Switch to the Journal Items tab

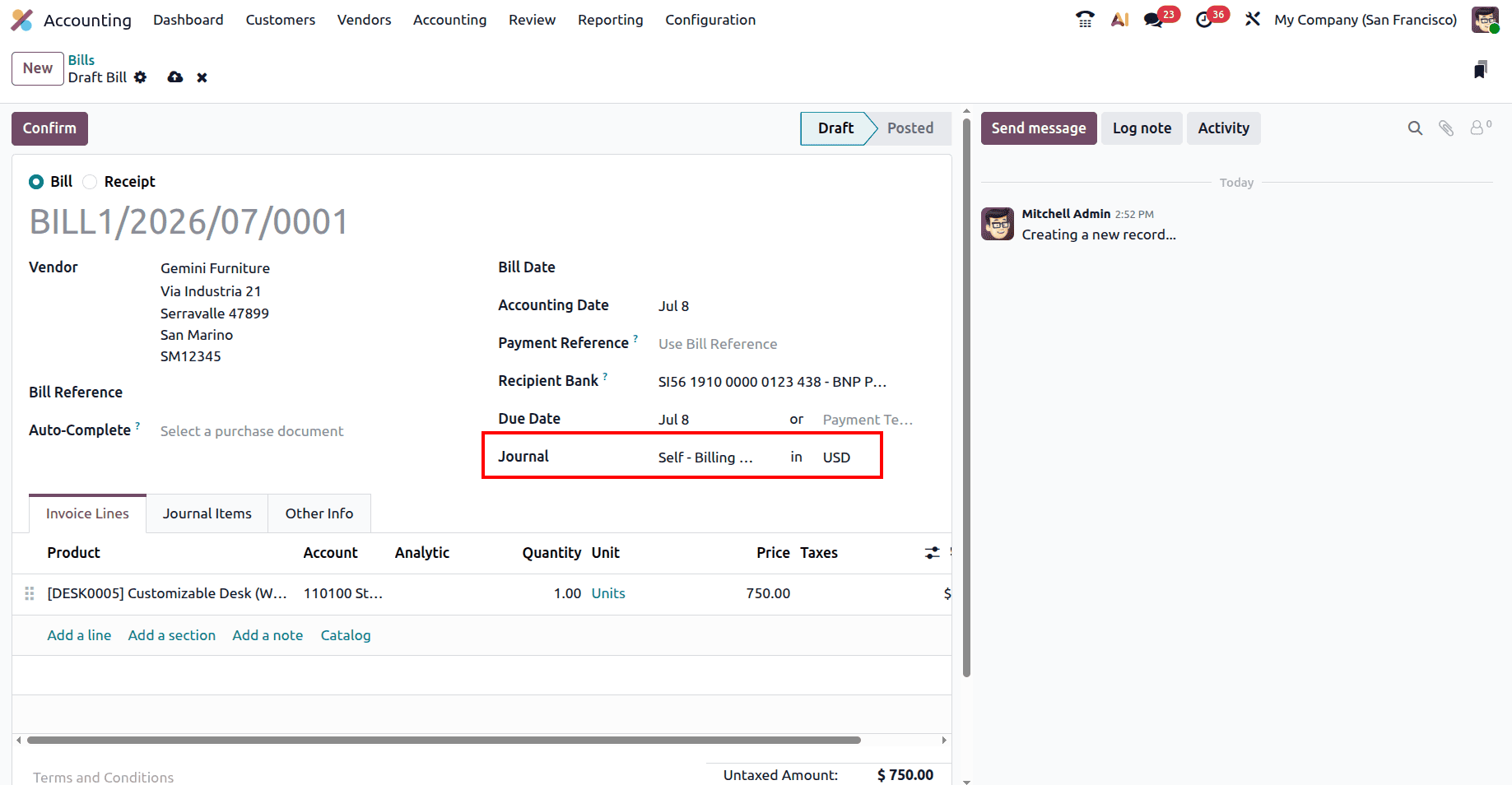pyautogui.click(x=207, y=513)
